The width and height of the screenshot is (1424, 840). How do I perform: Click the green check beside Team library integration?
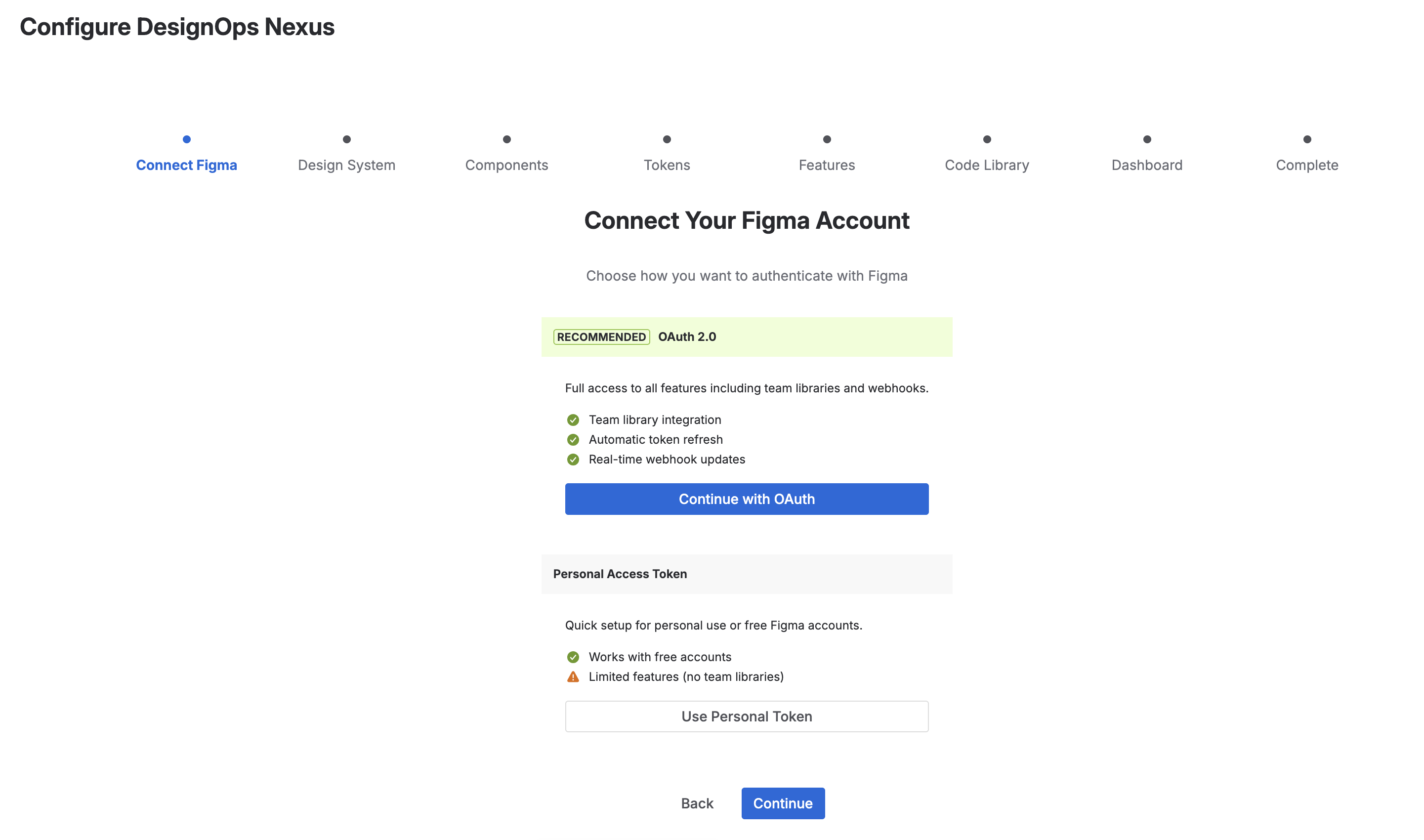point(573,420)
